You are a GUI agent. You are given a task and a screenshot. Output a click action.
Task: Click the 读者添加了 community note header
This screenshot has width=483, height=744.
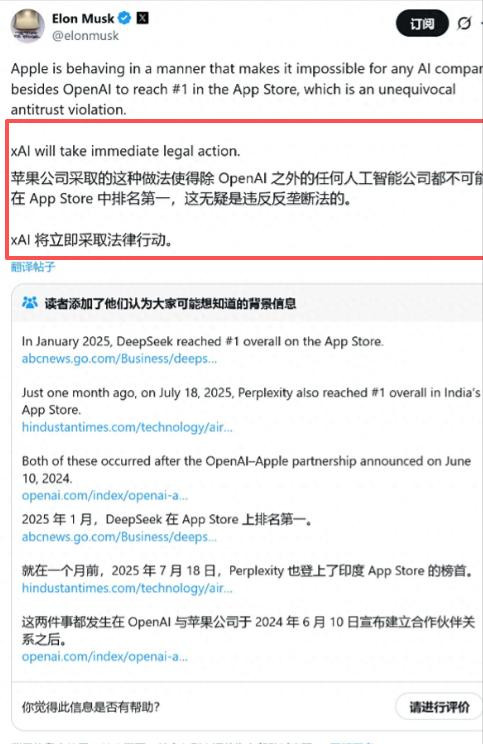[170, 303]
